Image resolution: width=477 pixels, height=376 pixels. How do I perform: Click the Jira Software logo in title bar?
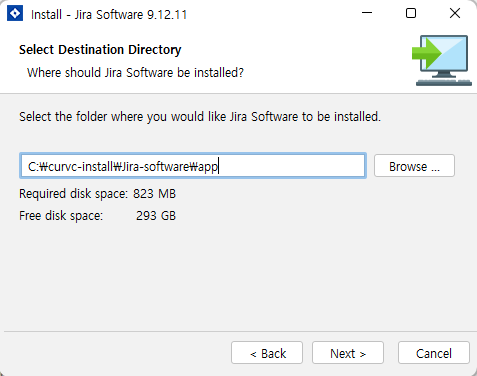click(x=15, y=14)
